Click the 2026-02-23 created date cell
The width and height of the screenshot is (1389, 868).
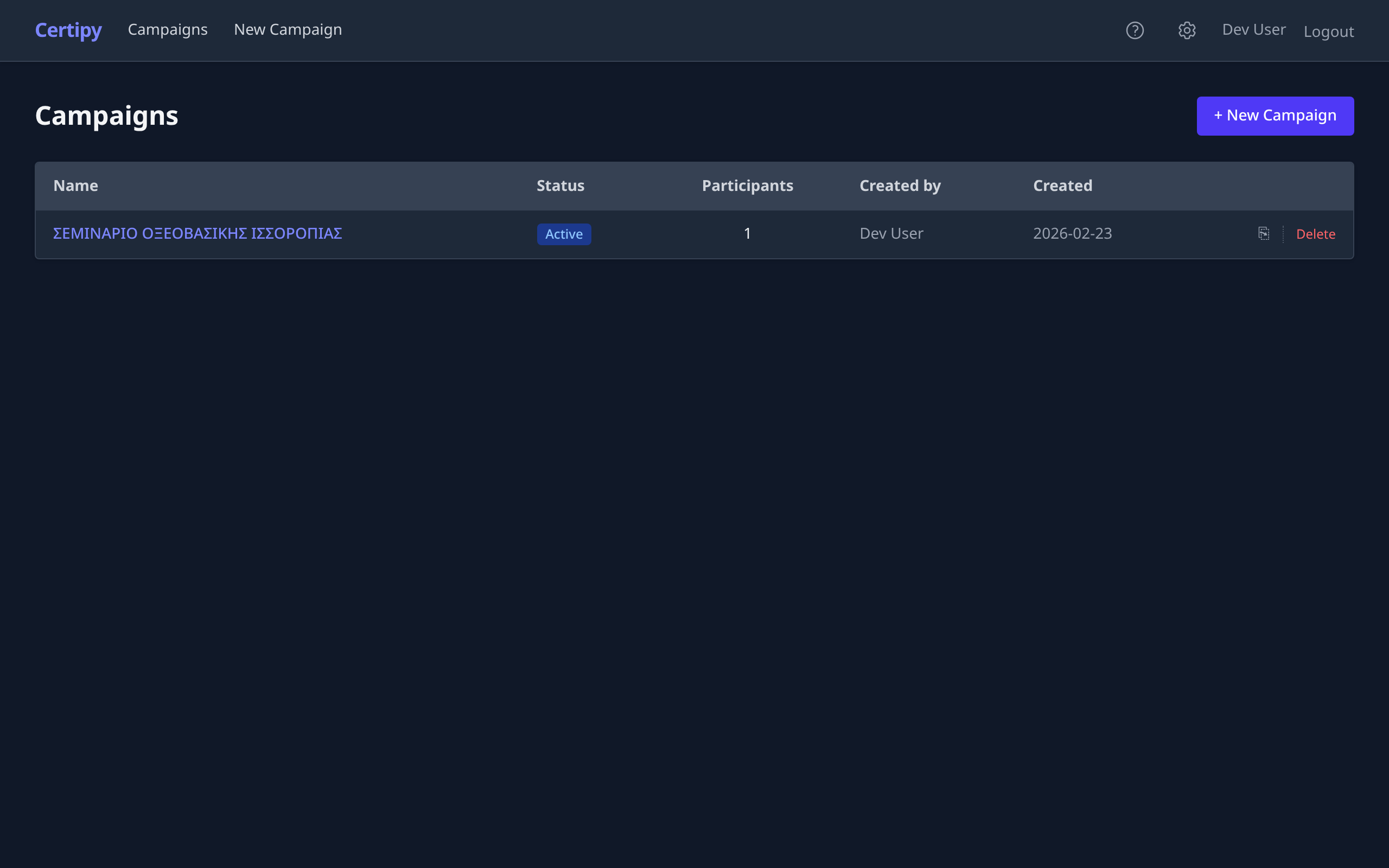pyautogui.click(x=1072, y=233)
